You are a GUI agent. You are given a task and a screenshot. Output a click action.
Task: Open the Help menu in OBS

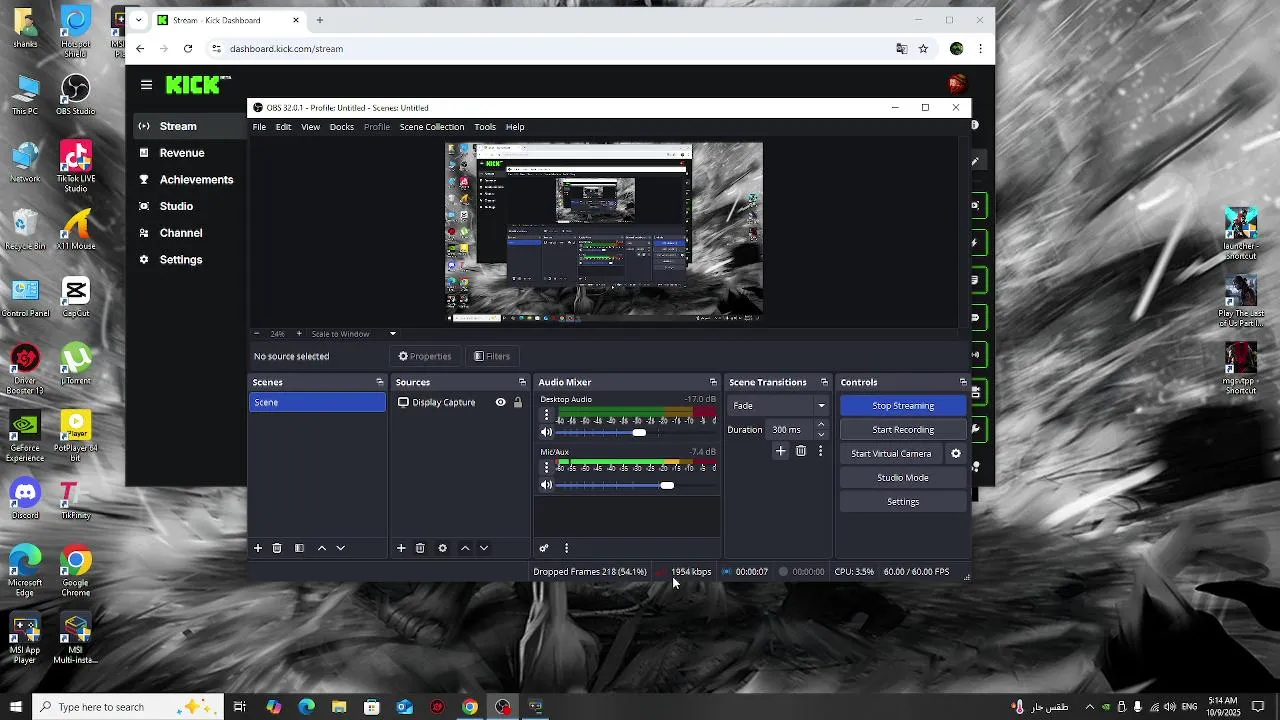tap(515, 127)
